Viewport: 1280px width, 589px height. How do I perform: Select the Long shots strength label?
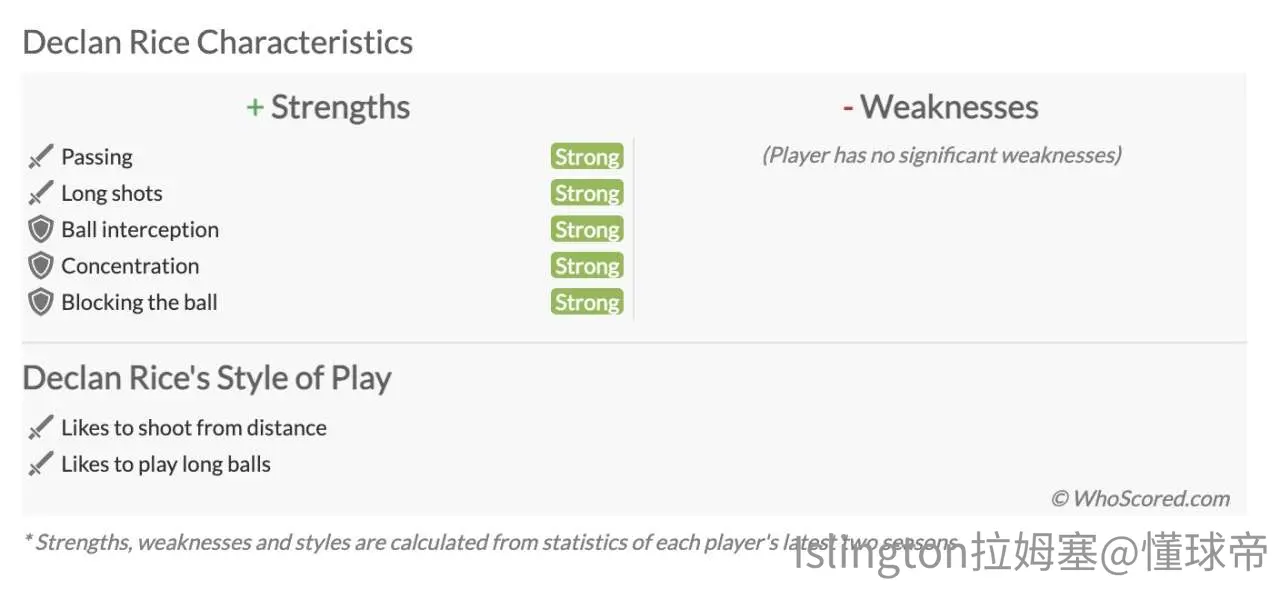click(x=112, y=193)
